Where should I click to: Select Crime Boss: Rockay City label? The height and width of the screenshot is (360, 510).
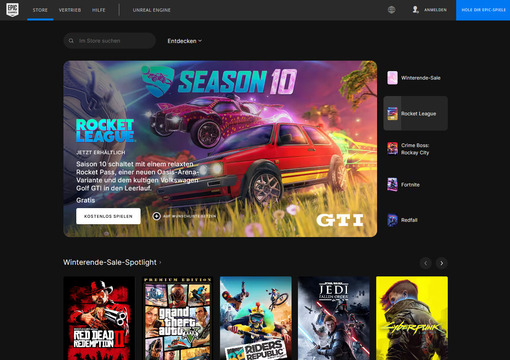(x=415, y=149)
